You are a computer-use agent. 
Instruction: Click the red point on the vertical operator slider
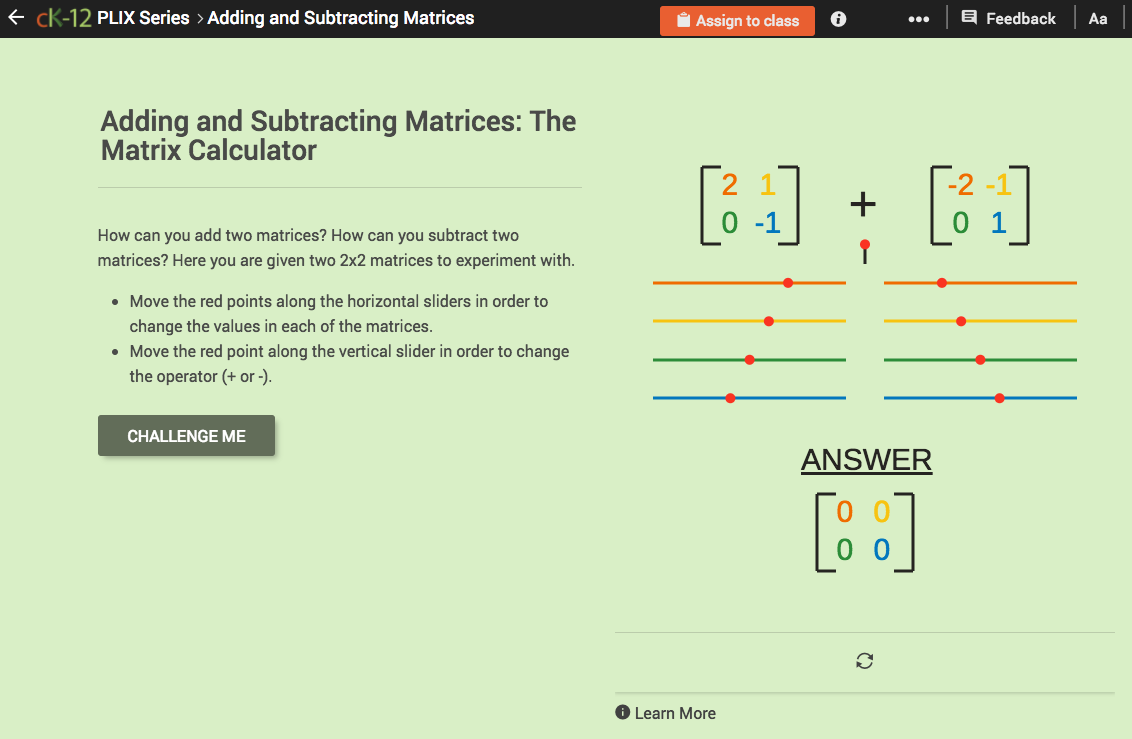pos(864,243)
